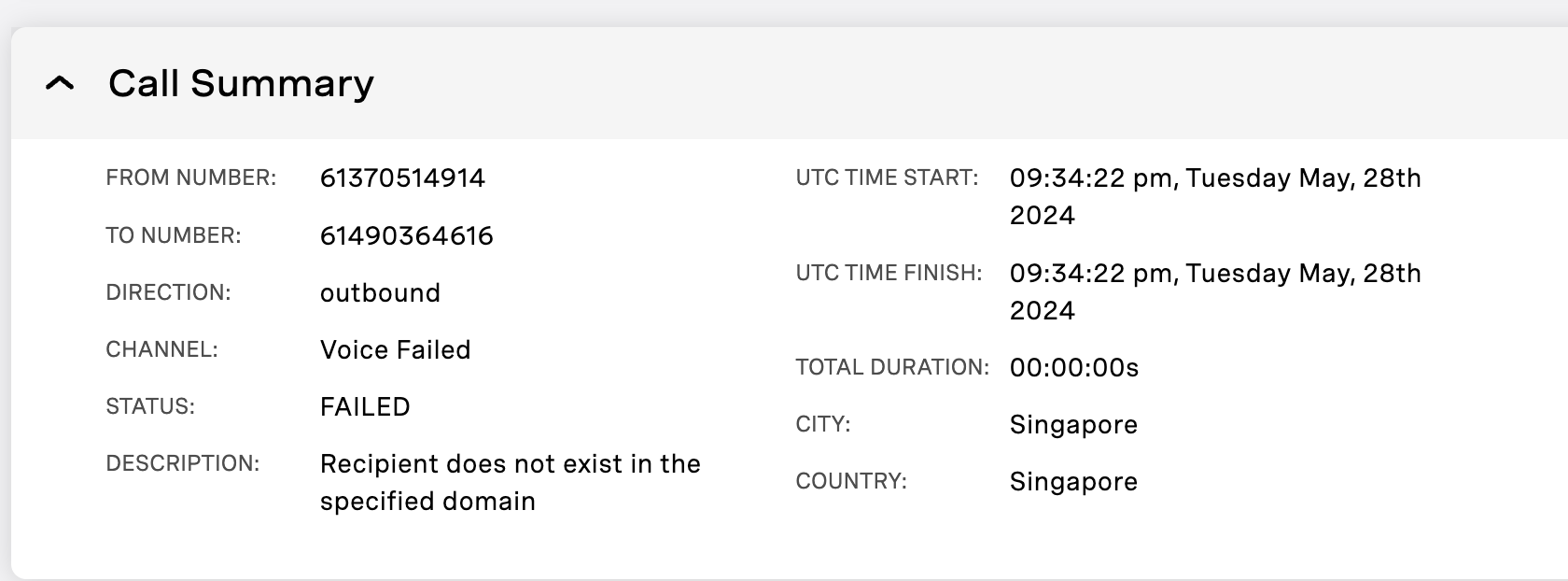Viewport: 1568px width, 581px height.
Task: Click the TO NUMBER label
Action: click(x=174, y=236)
